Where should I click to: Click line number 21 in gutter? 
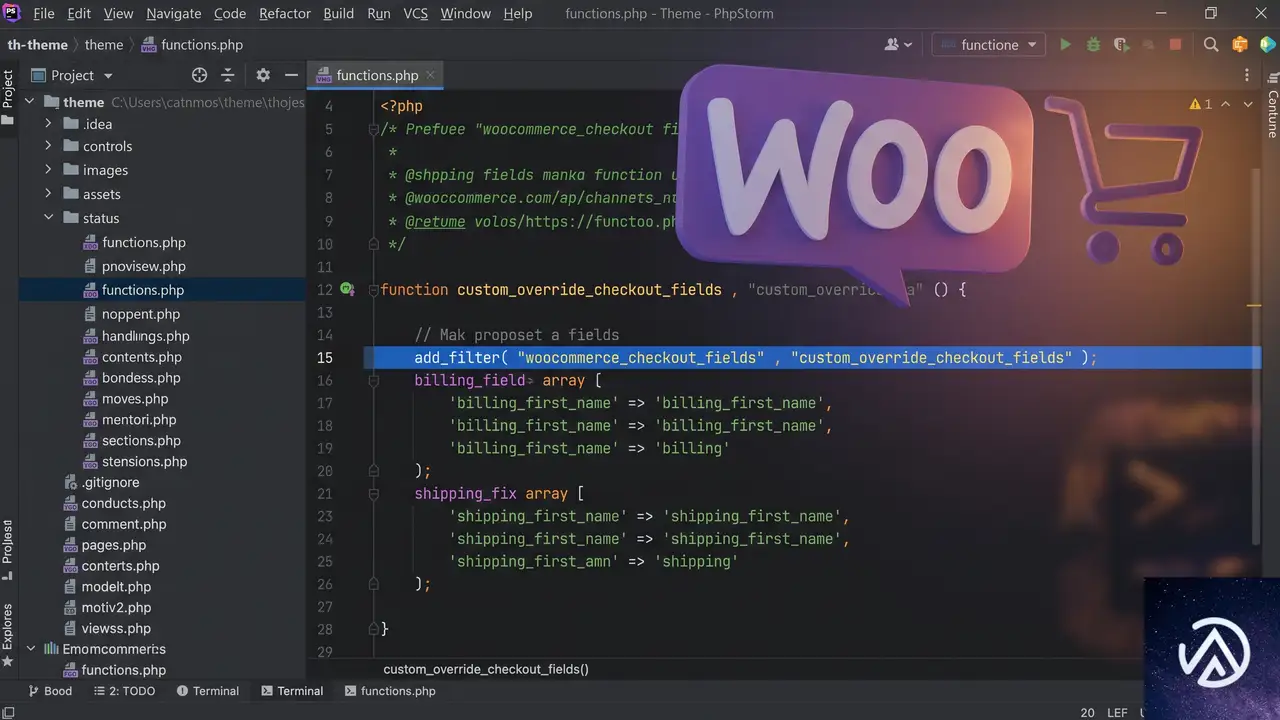[324, 494]
